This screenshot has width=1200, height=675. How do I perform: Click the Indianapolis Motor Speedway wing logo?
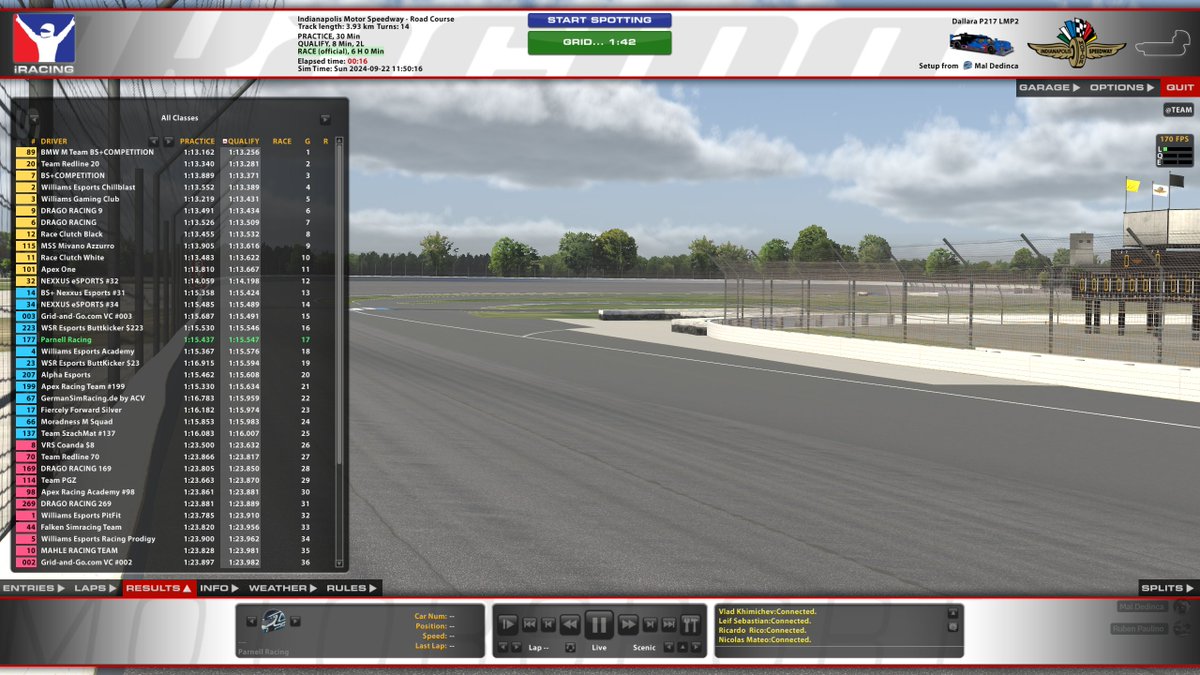pos(1077,43)
